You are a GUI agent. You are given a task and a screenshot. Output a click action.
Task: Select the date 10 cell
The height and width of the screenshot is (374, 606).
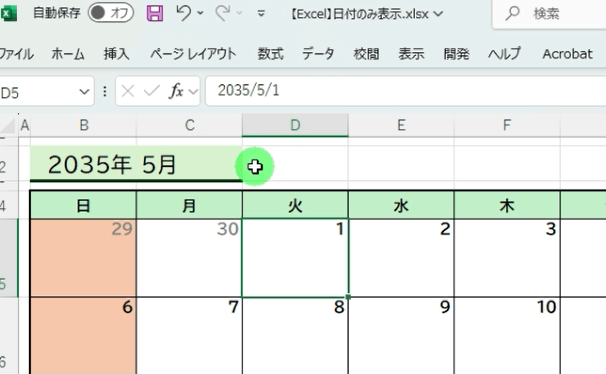click(507, 336)
